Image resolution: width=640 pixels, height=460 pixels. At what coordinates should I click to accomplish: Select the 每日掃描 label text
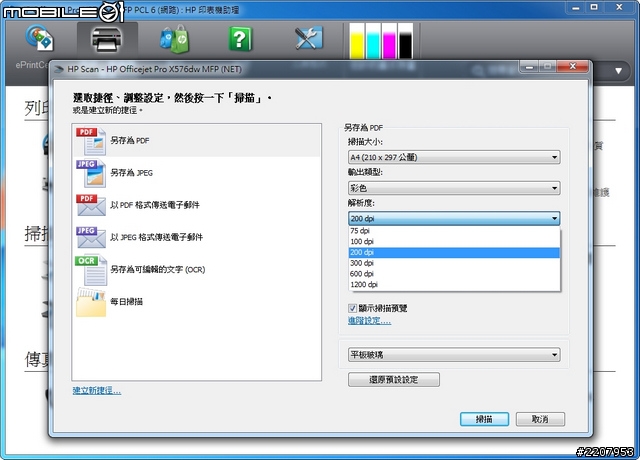pyautogui.click(x=127, y=302)
